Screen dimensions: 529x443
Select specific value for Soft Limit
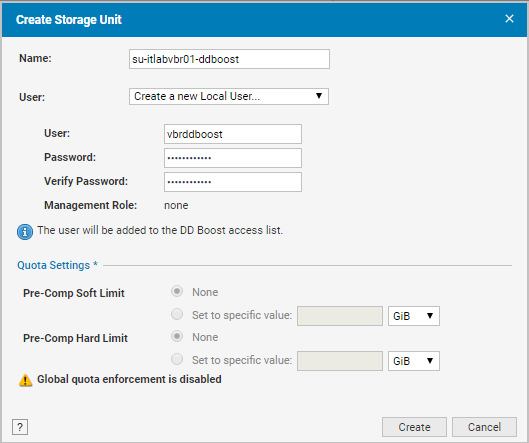tap(177, 314)
